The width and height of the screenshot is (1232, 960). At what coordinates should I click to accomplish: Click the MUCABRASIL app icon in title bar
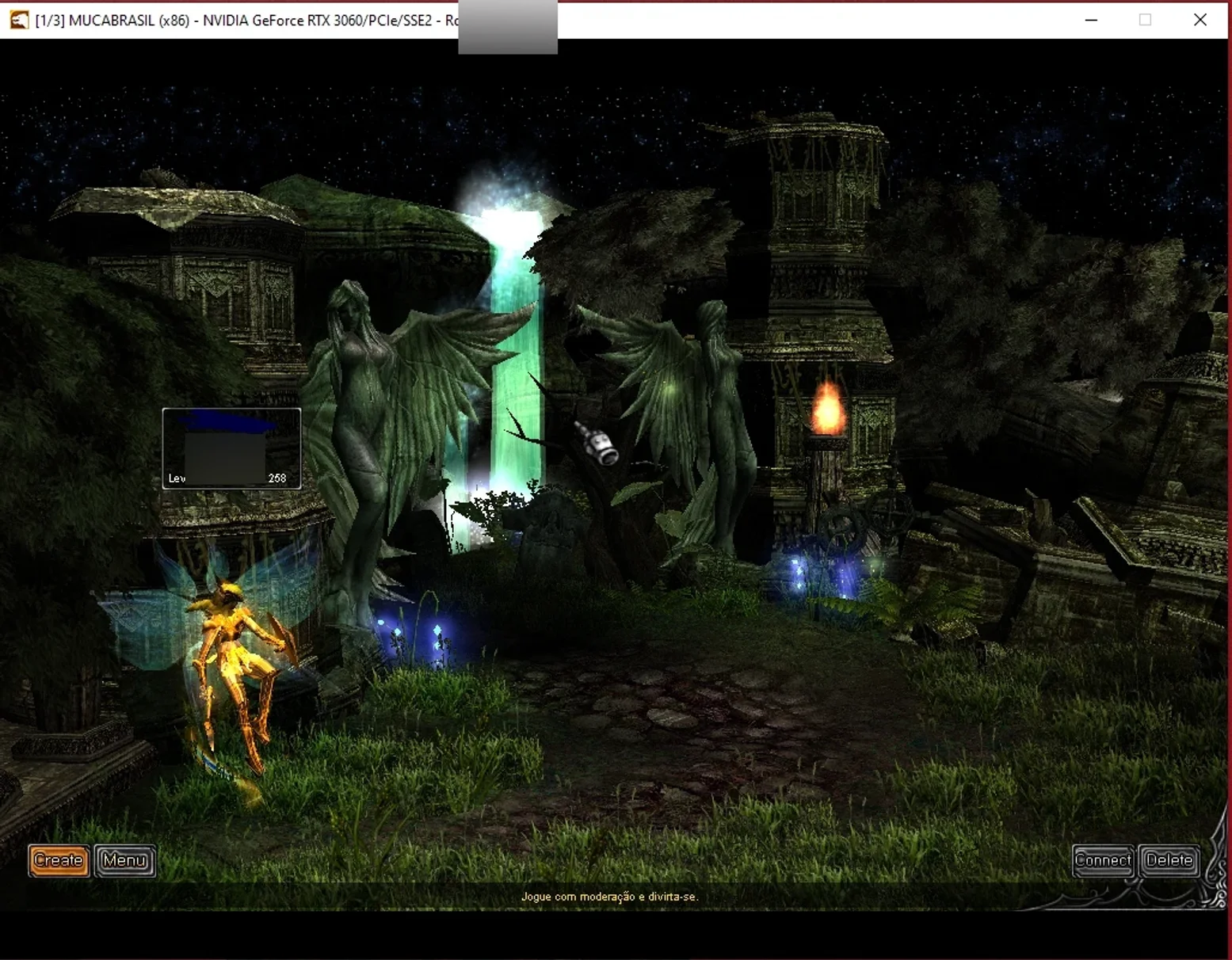(19, 20)
